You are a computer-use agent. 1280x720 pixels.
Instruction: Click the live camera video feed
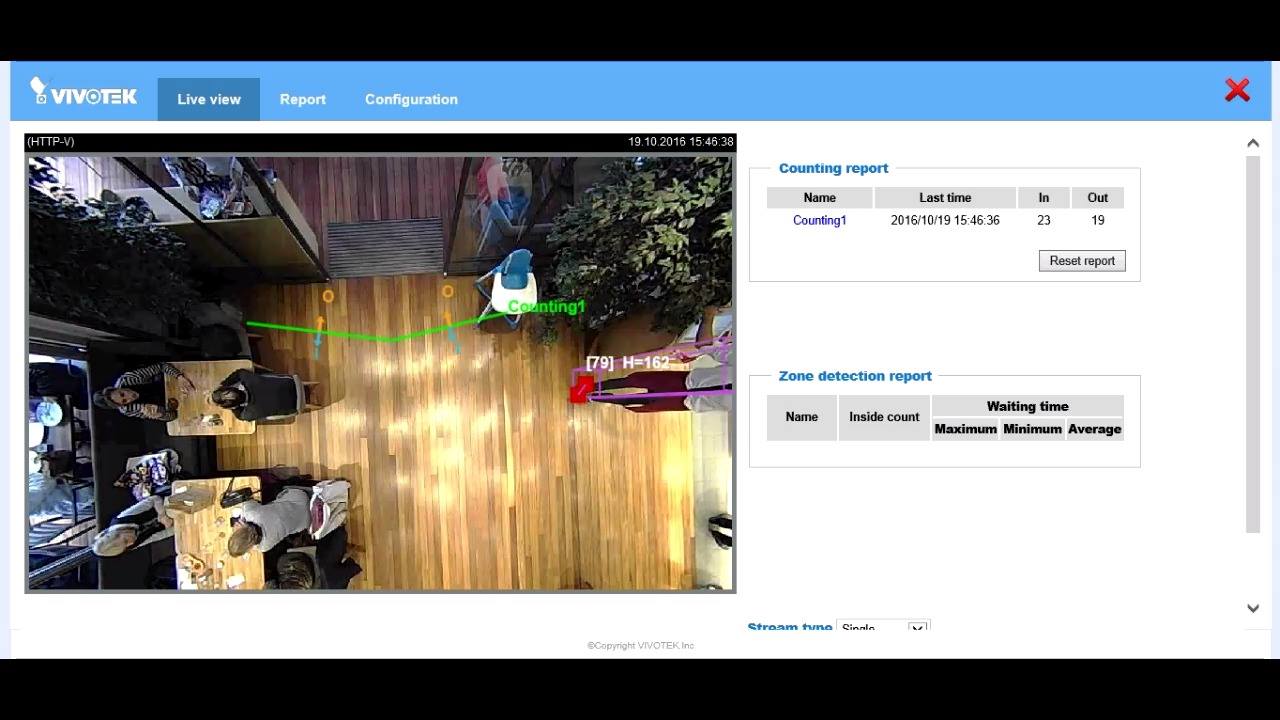(380, 371)
